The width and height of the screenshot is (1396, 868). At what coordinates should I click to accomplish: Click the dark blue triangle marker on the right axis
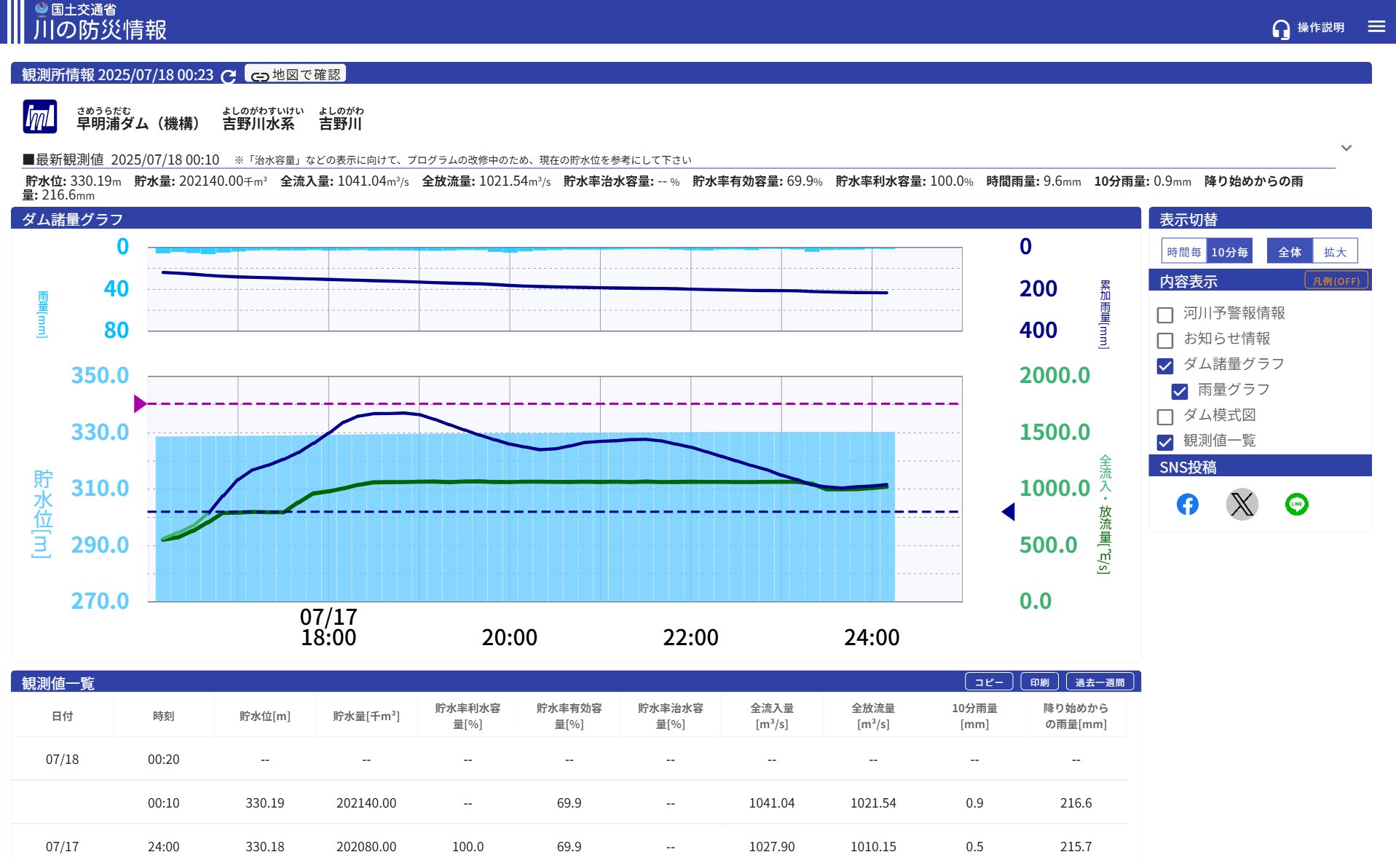(x=1009, y=512)
